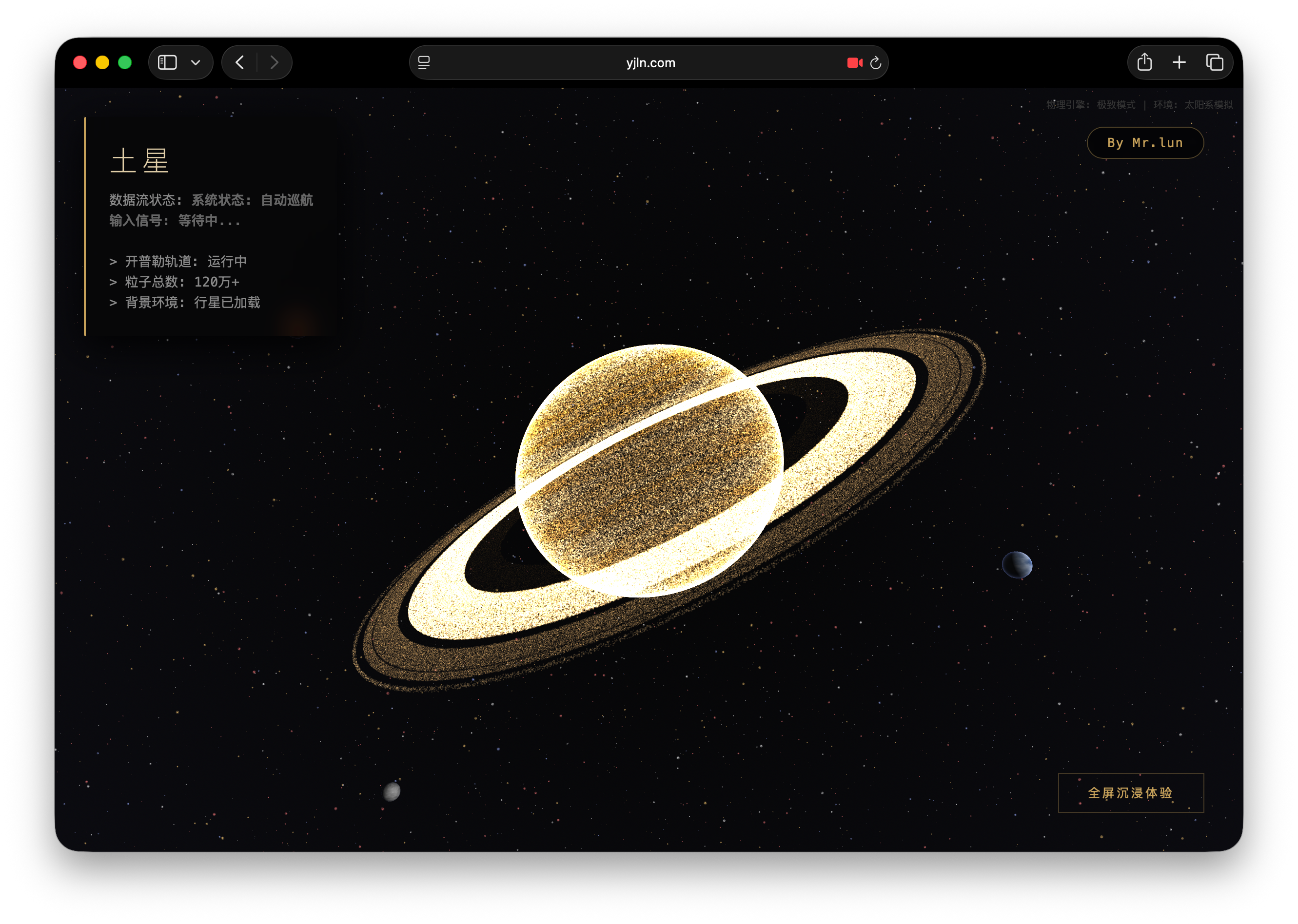Open the page reader menu icon
1298x924 pixels.
(424, 62)
